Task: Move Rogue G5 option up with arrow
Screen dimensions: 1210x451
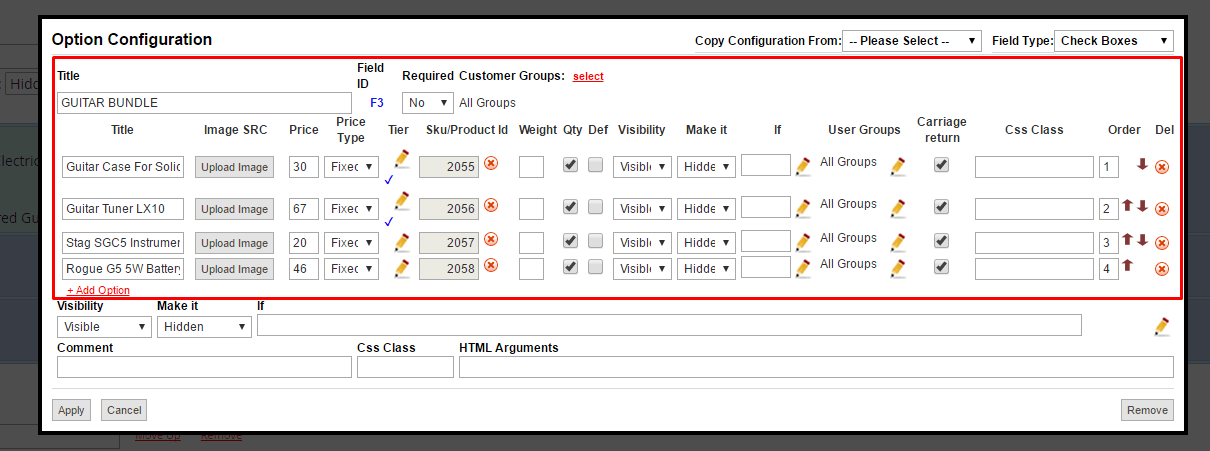Action: click(1127, 265)
